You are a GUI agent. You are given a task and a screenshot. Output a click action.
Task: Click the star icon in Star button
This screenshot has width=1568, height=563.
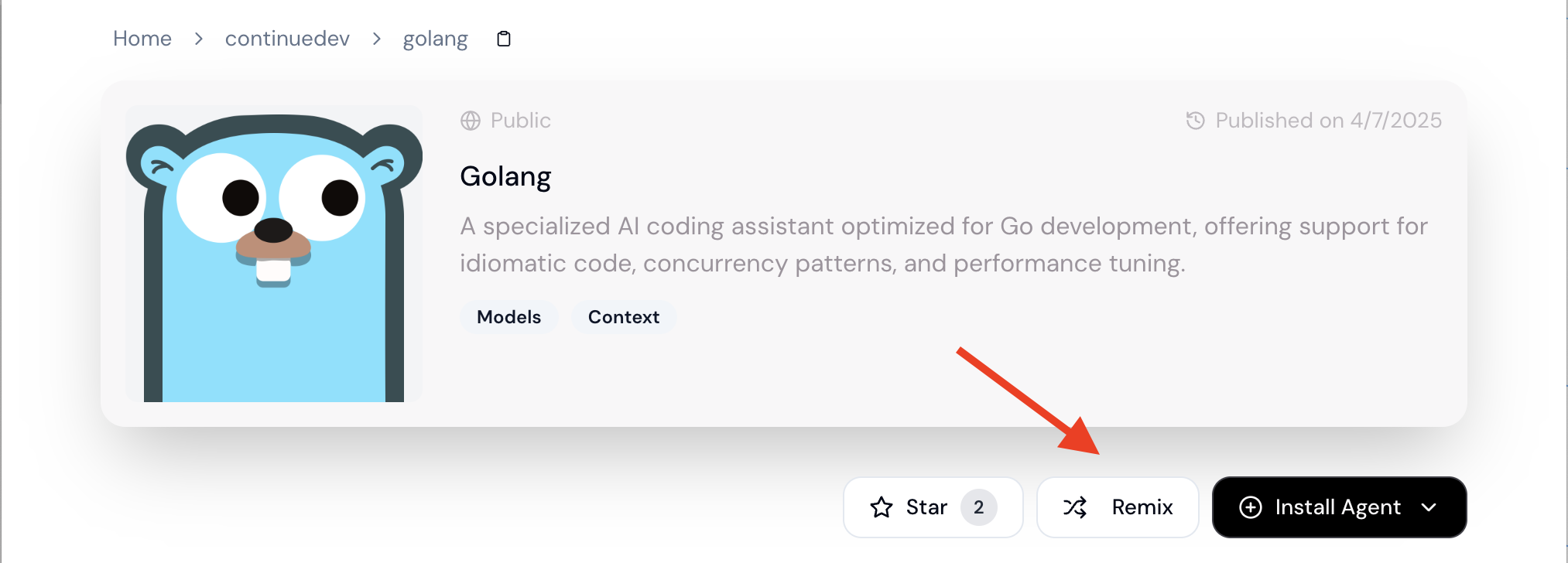882,507
